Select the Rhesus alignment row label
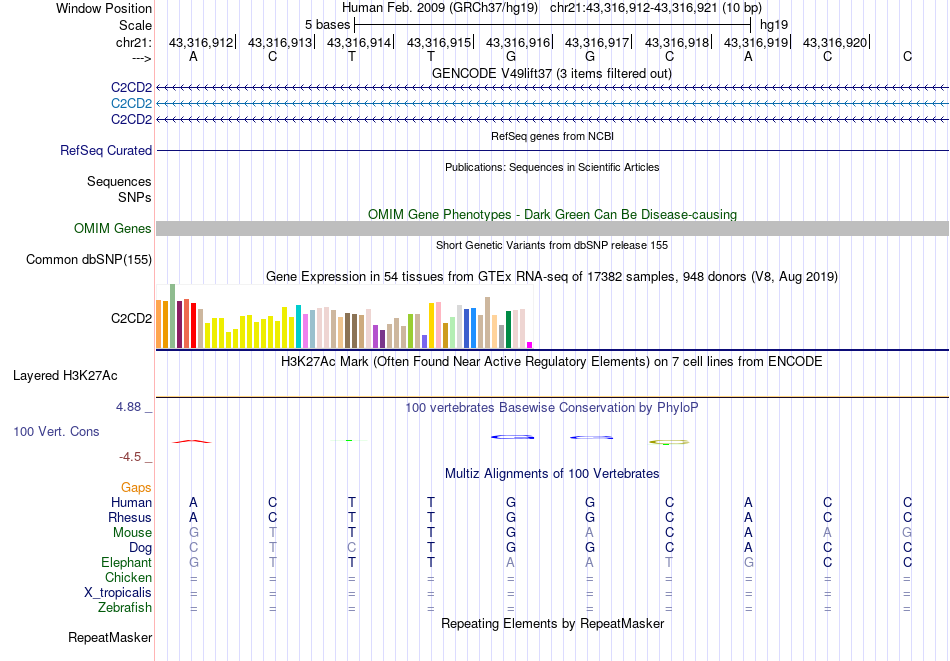 [130, 517]
